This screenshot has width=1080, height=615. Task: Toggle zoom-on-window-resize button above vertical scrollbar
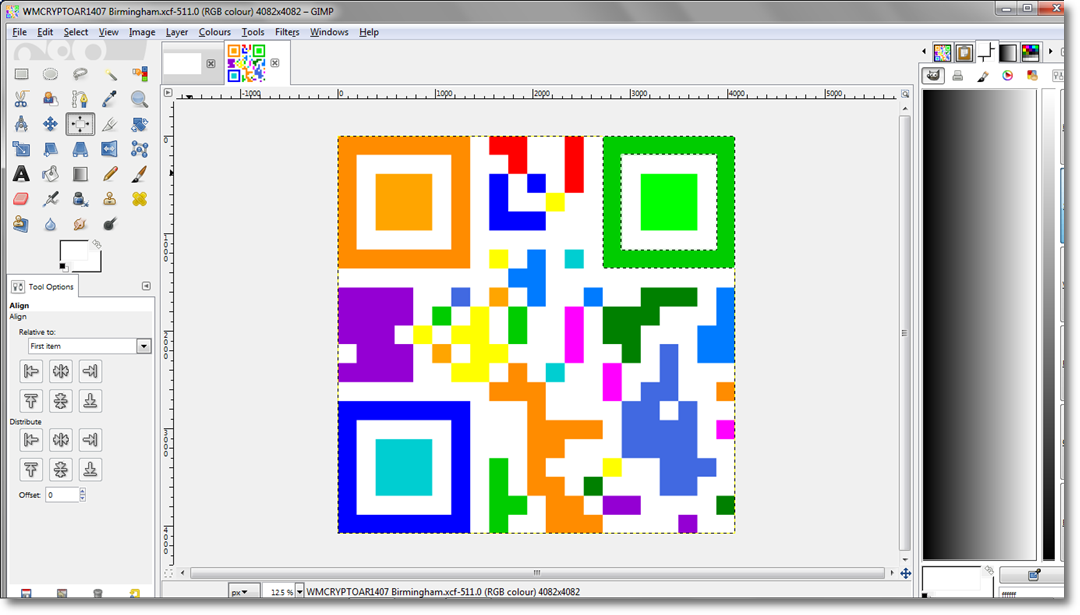pyautogui.click(x=905, y=94)
